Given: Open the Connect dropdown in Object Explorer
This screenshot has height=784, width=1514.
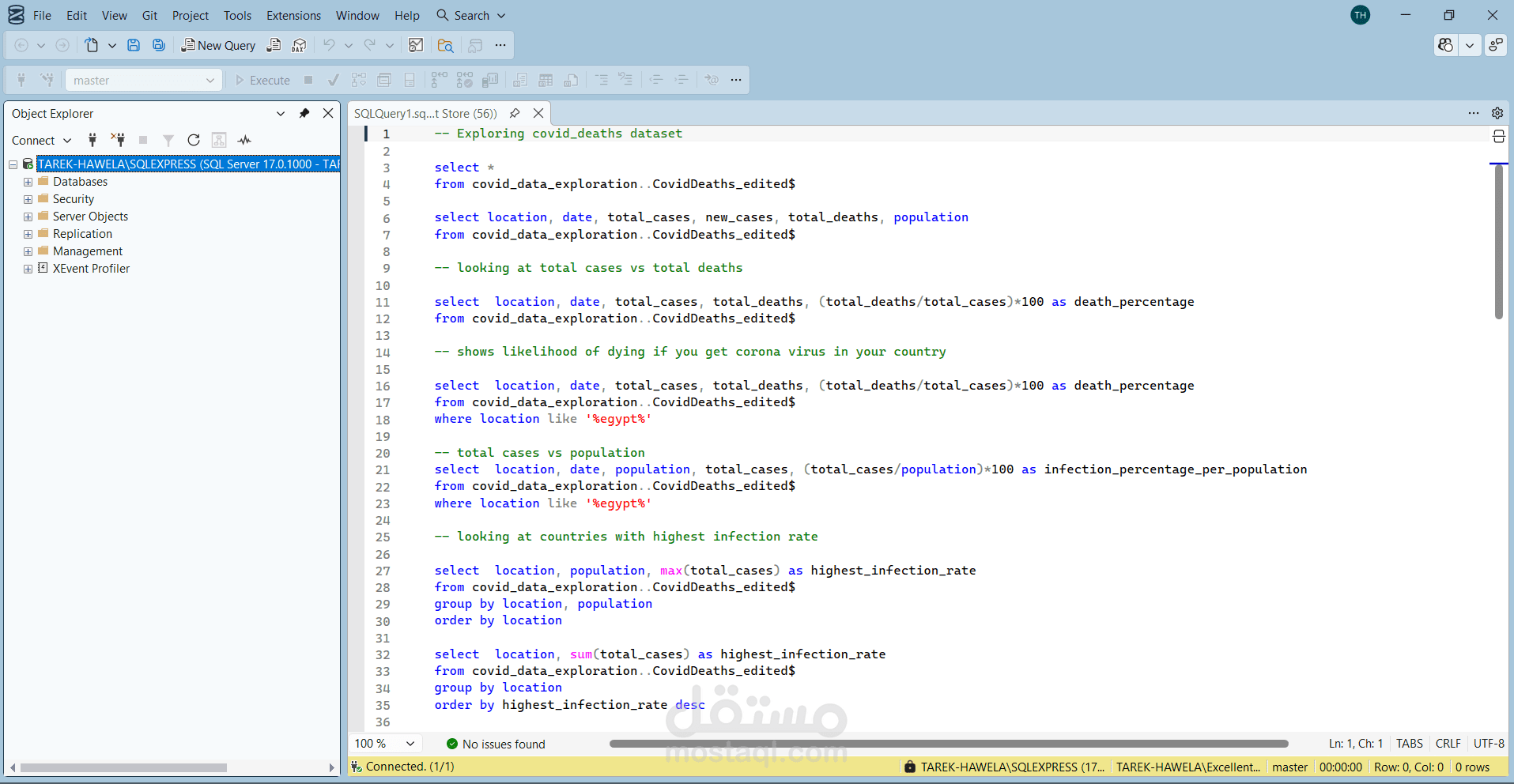Looking at the screenshot, I should [x=41, y=140].
